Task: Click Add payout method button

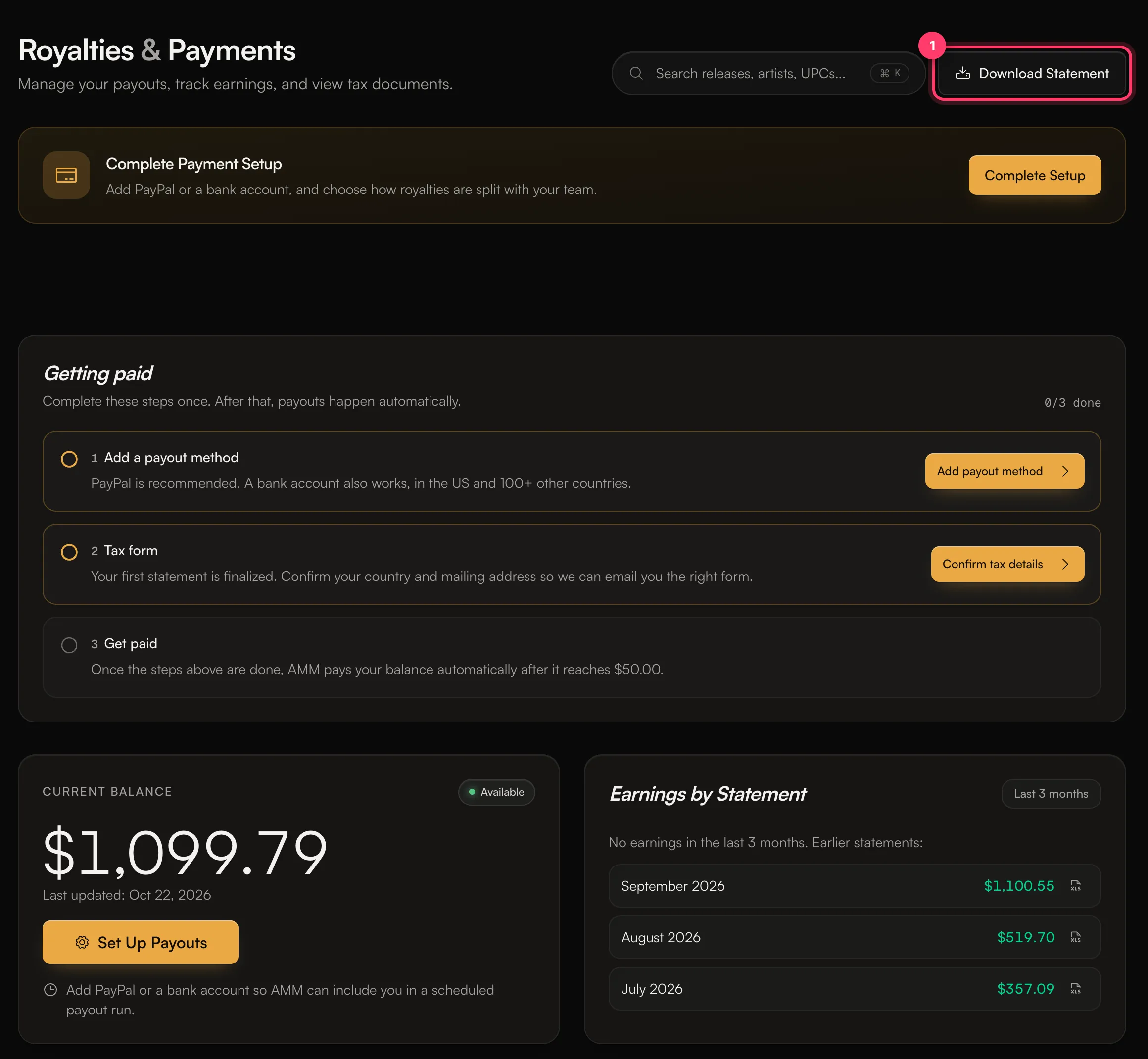Action: click(1004, 471)
